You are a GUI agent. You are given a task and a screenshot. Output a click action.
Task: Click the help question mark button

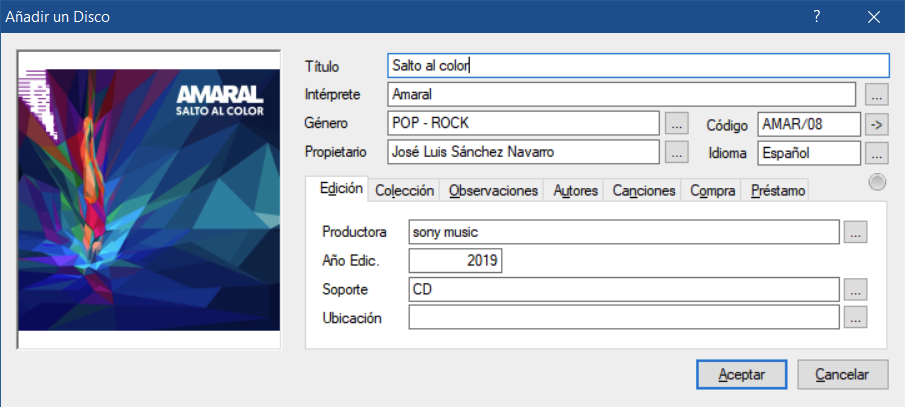(816, 17)
